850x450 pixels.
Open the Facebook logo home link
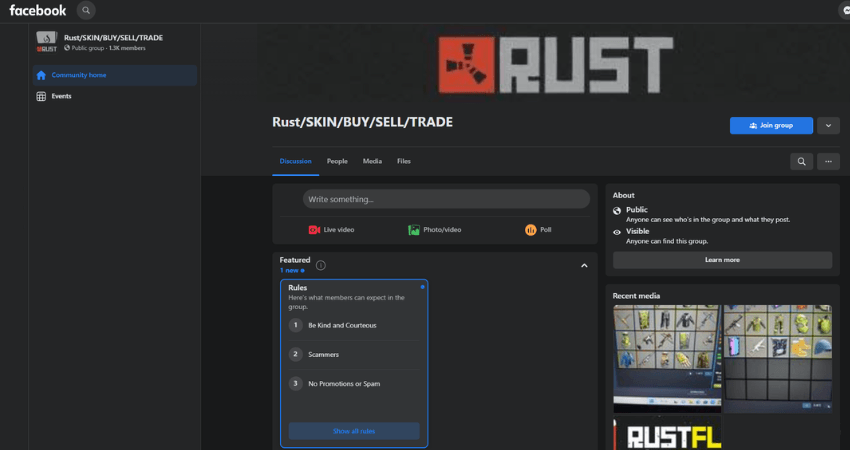[37, 10]
